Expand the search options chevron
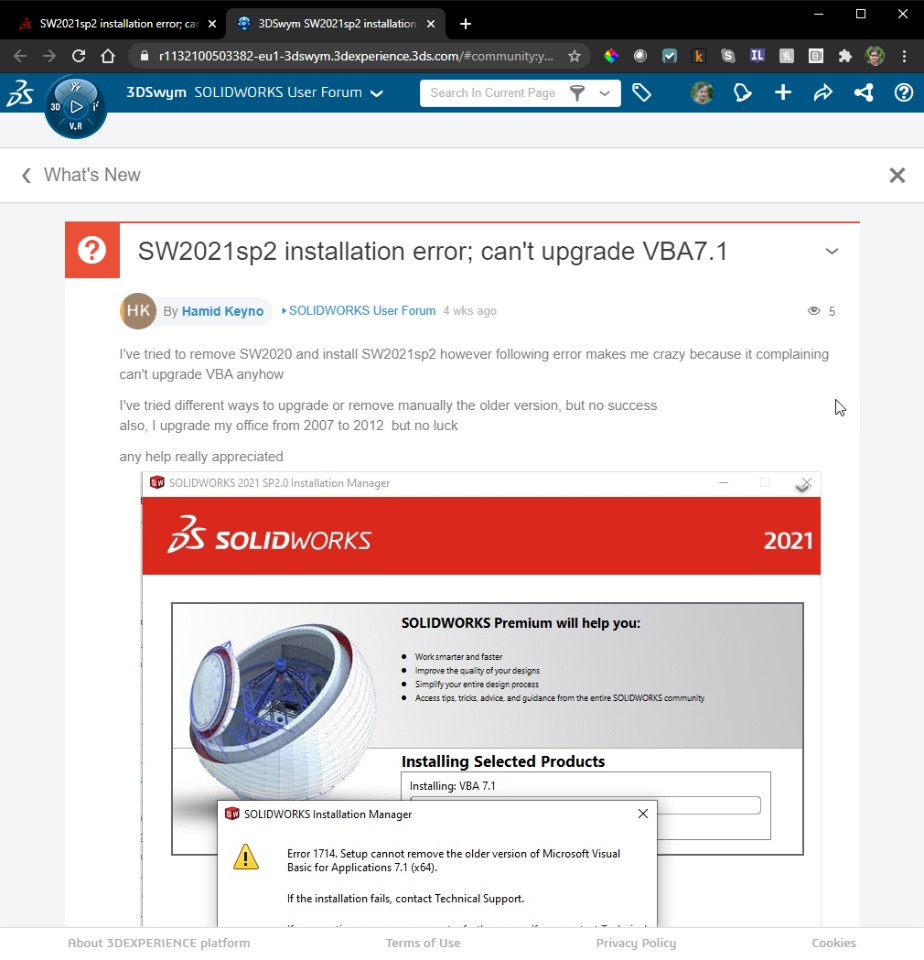Viewport: 924px width, 960px height. (605, 94)
